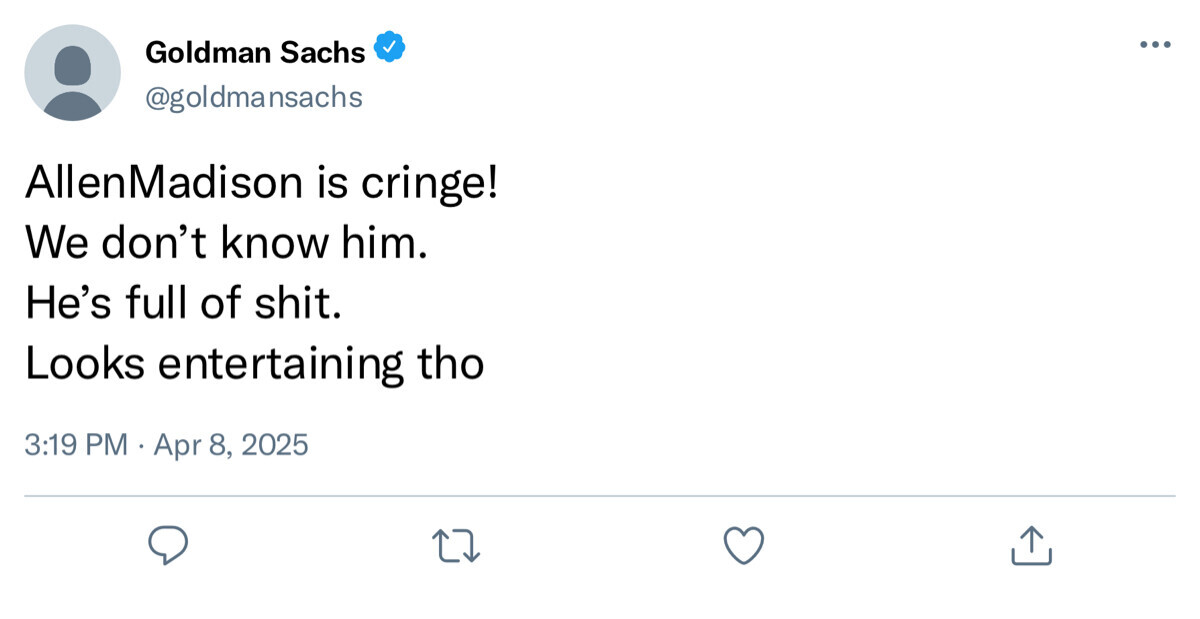Visit the @goldmansachs handle
The height and width of the screenshot is (619, 1200).
click(x=254, y=97)
